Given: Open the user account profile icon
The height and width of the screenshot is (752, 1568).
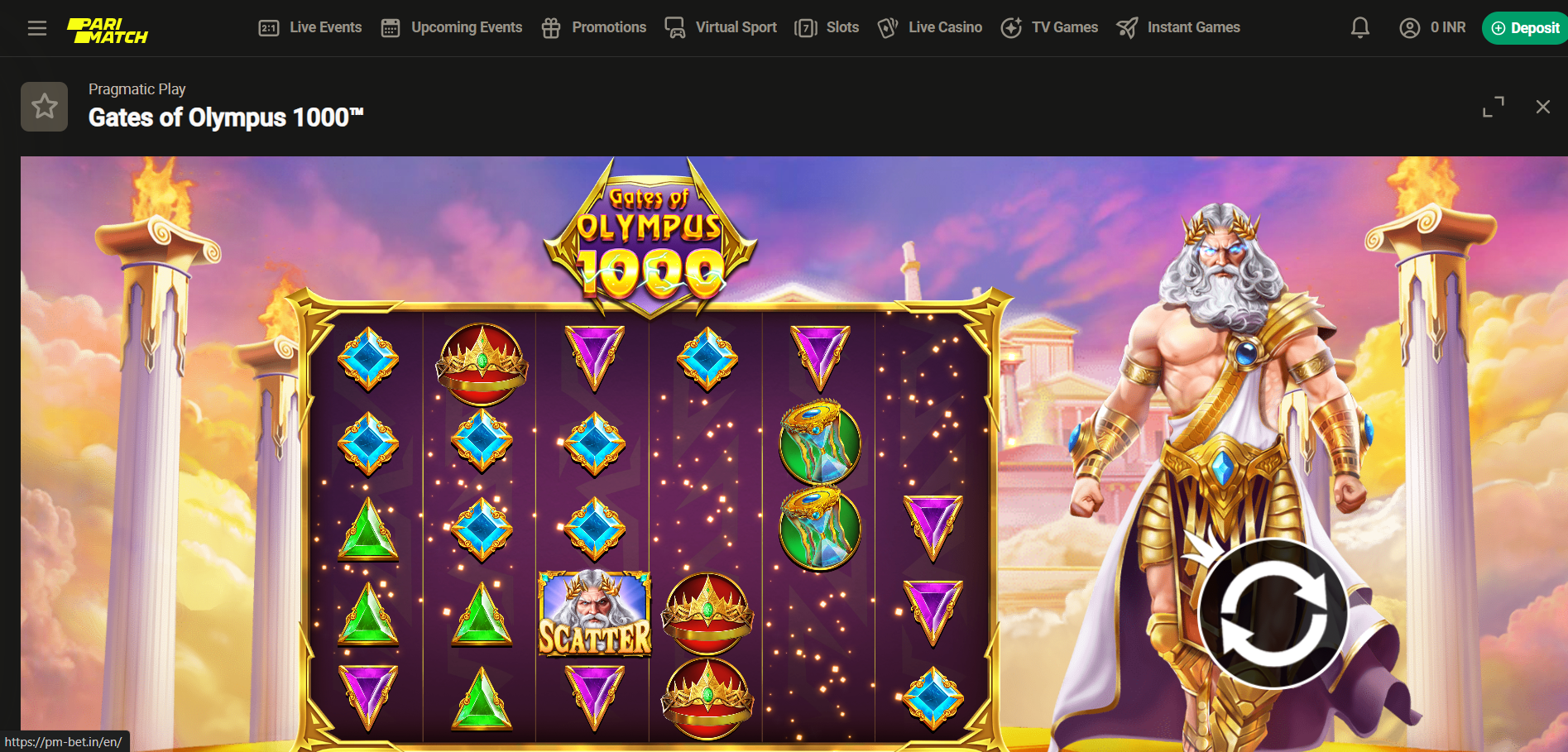Looking at the screenshot, I should (x=1410, y=28).
